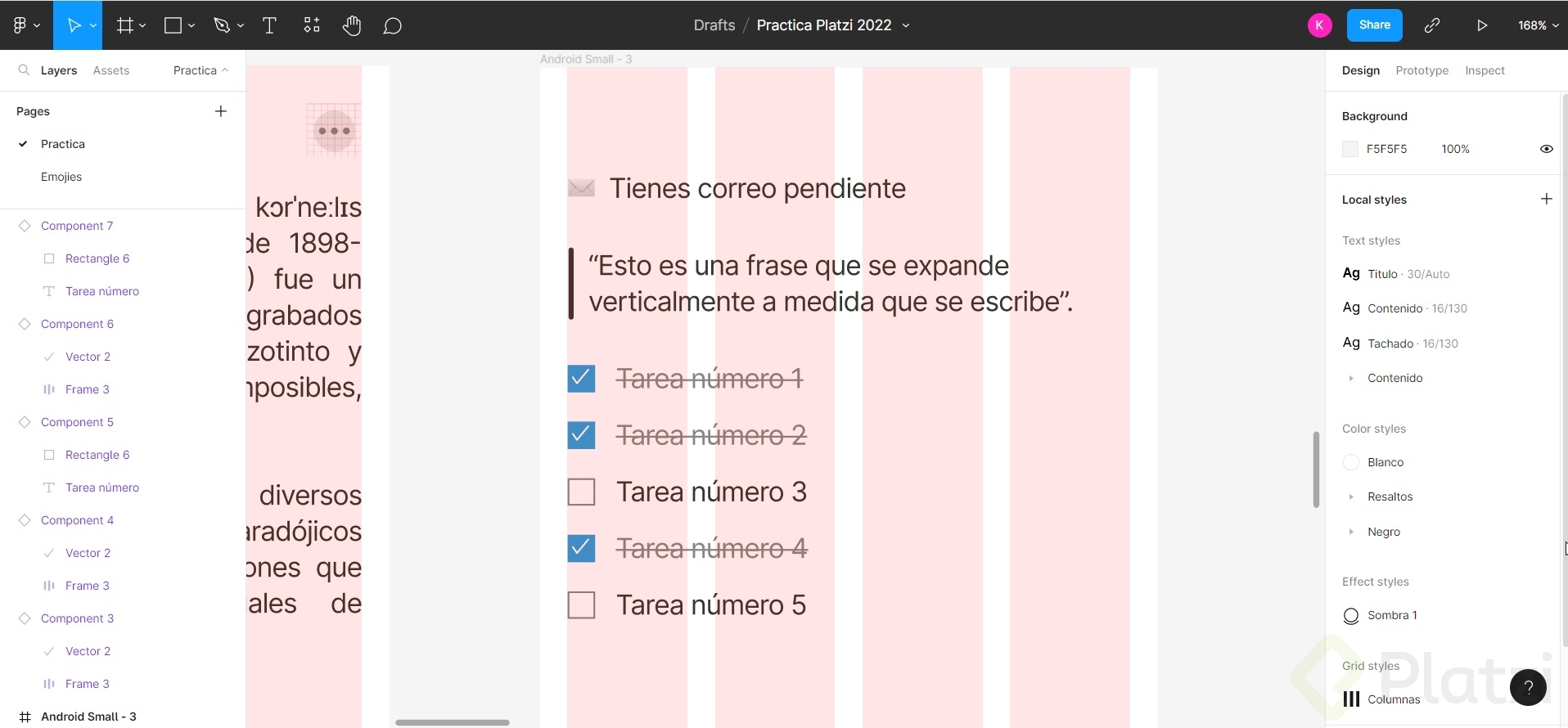1568x728 pixels.
Task: Add a new page
Action: click(x=220, y=111)
